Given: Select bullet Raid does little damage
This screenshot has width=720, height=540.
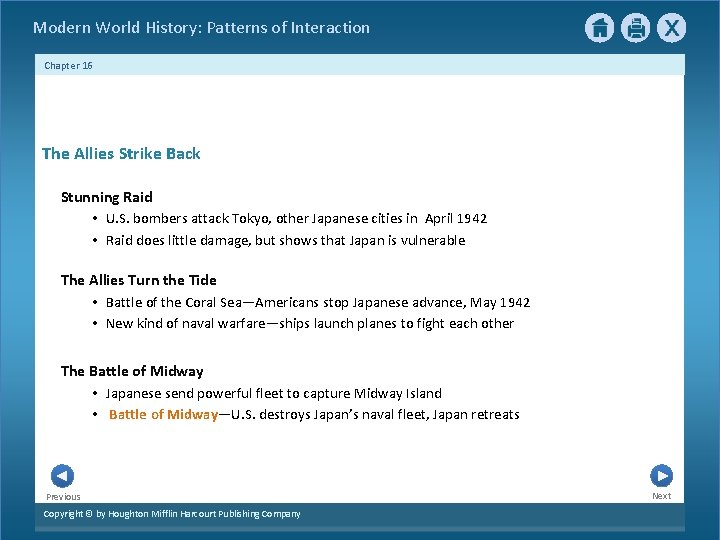Looking at the screenshot, I should click(x=286, y=241).
